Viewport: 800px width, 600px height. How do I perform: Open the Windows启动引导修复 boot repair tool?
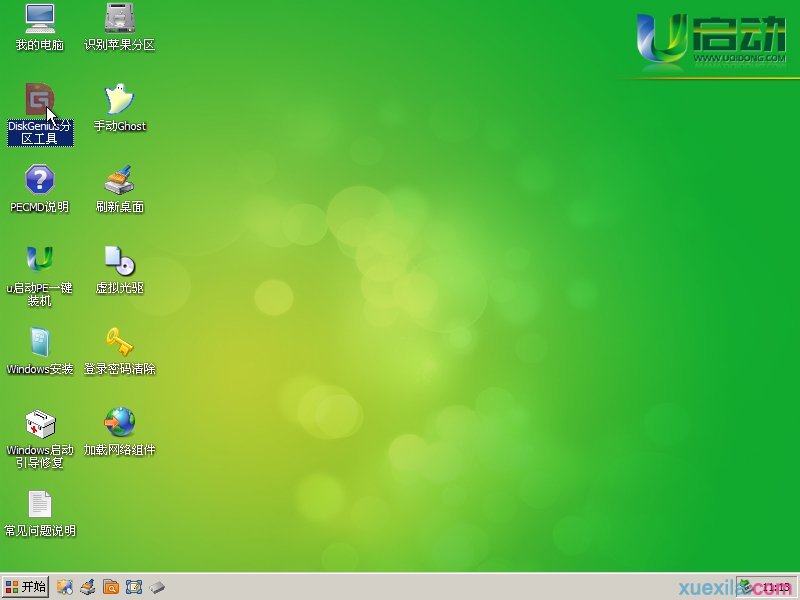click(38, 425)
